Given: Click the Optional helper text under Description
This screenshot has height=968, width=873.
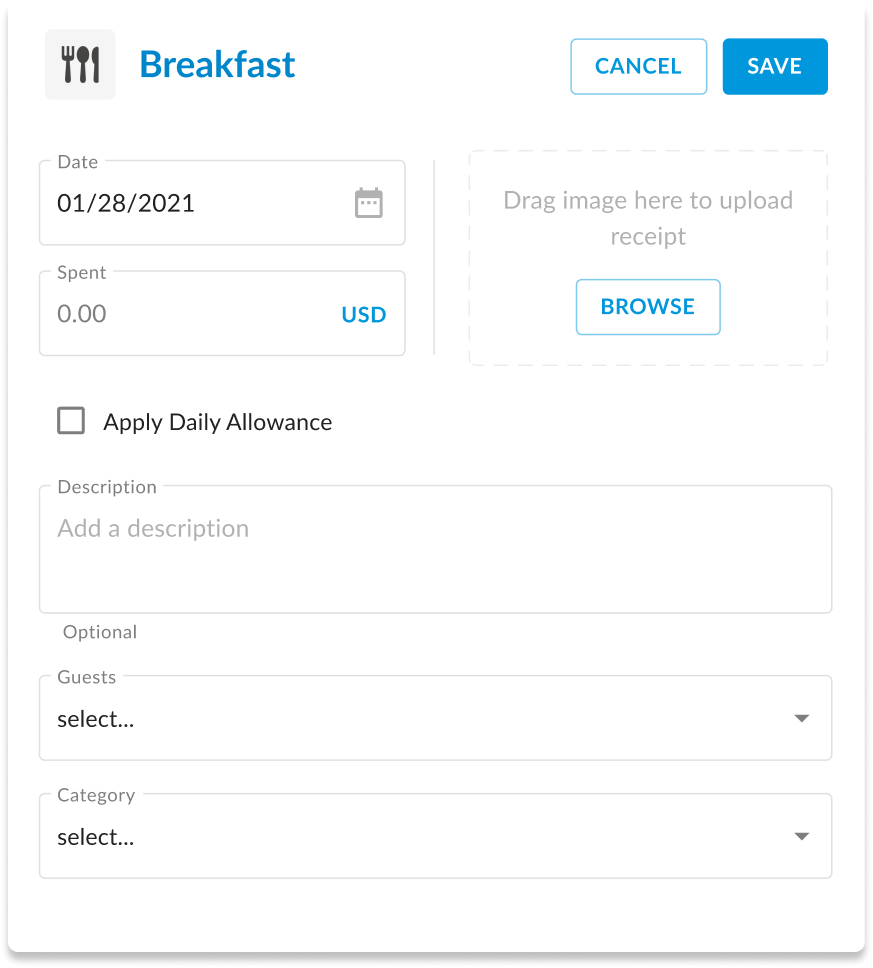Looking at the screenshot, I should tap(100, 632).
